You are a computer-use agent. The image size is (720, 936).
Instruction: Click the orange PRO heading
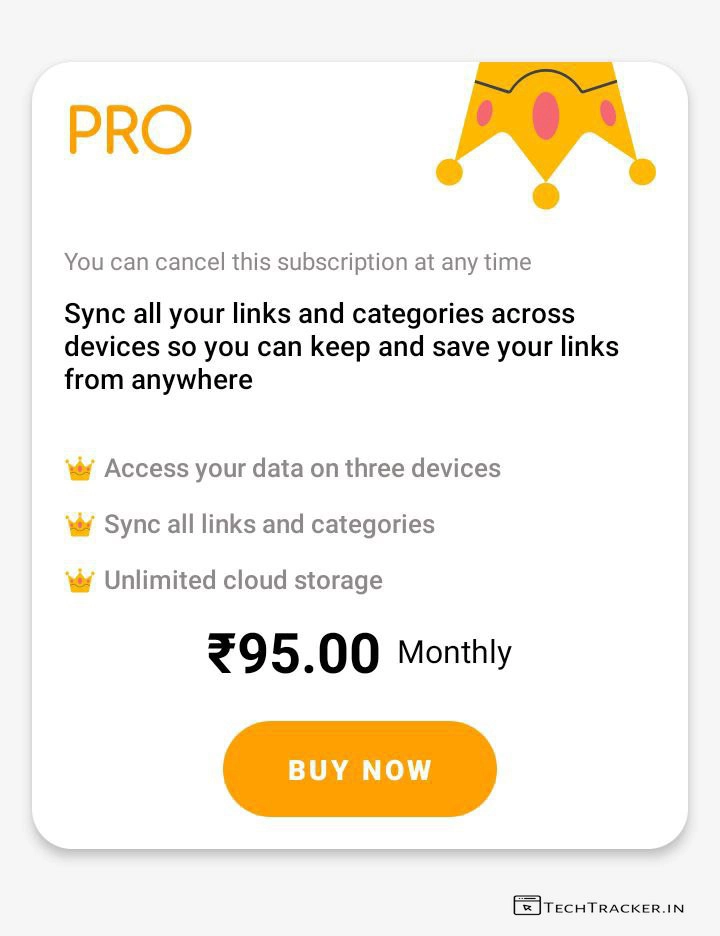tap(130, 131)
